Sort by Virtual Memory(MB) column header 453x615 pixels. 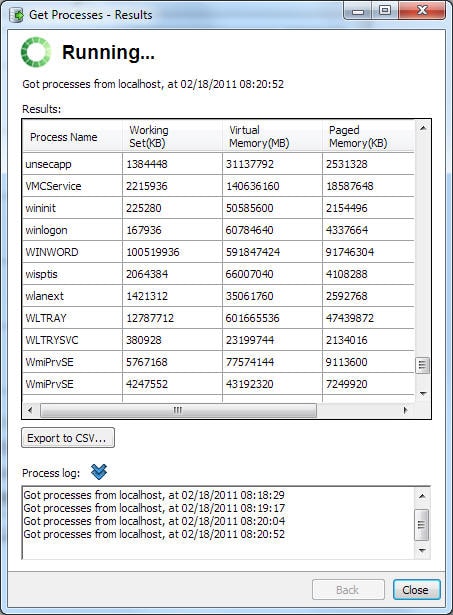click(272, 136)
